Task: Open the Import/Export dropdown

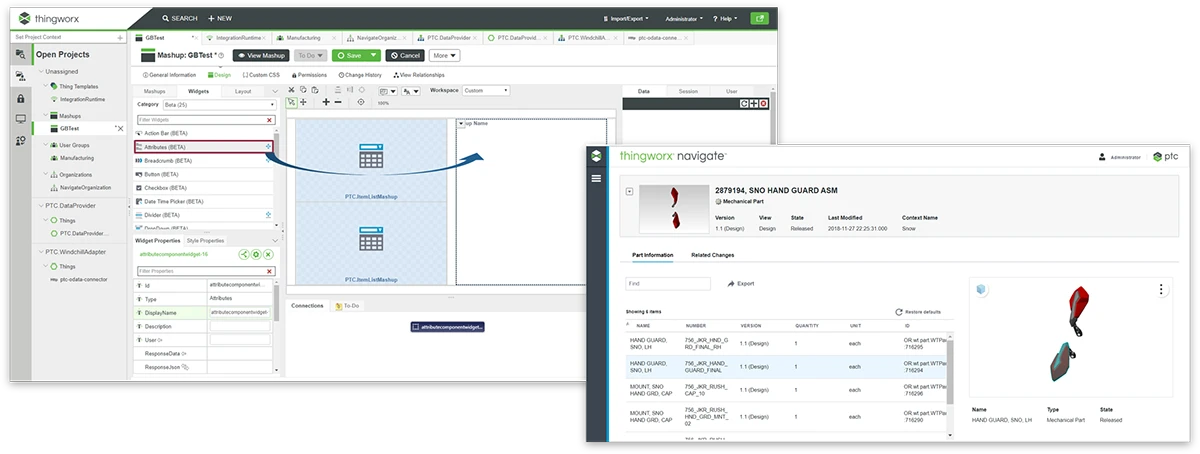Action: coord(627,18)
